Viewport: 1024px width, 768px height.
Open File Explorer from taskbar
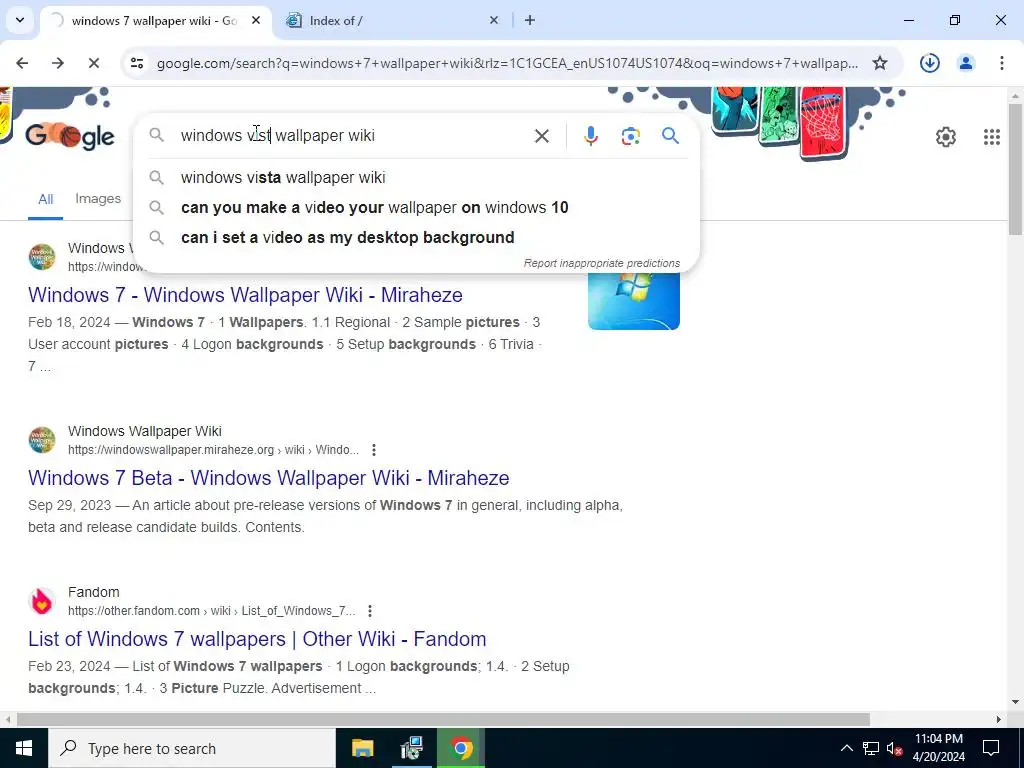(362, 748)
